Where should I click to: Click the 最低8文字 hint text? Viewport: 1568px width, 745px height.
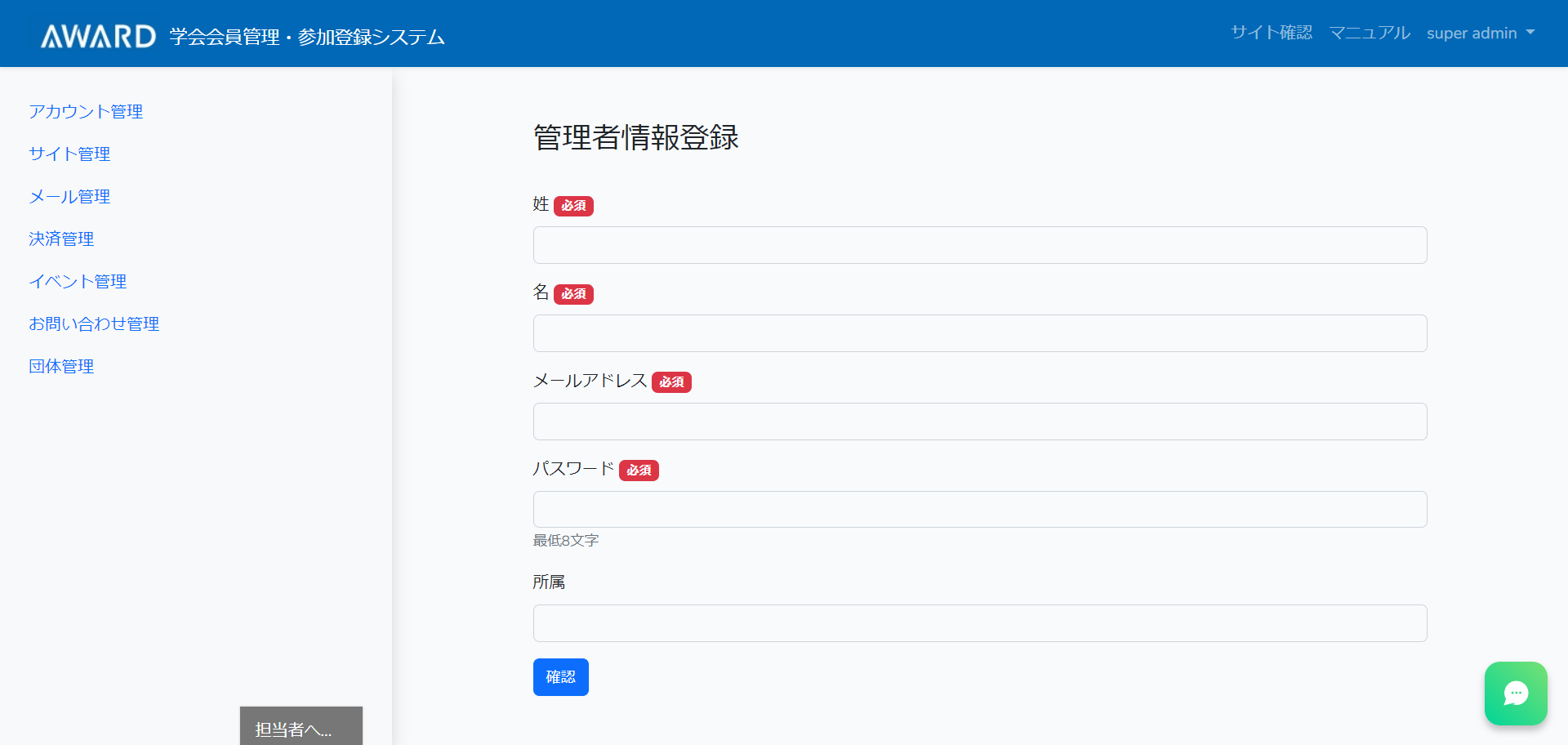point(566,541)
